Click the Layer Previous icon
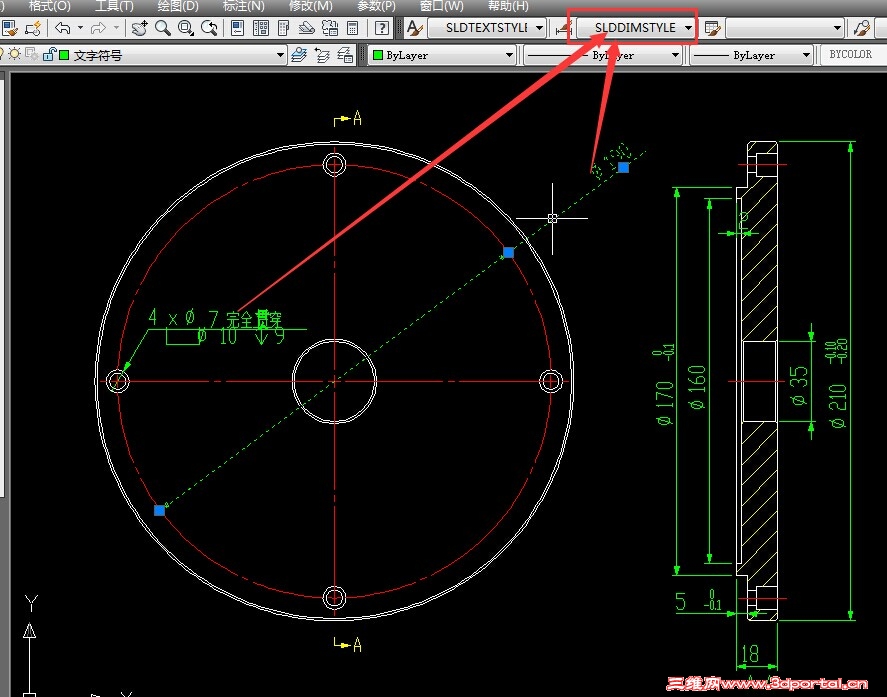This screenshot has height=697, width=887. (322, 55)
